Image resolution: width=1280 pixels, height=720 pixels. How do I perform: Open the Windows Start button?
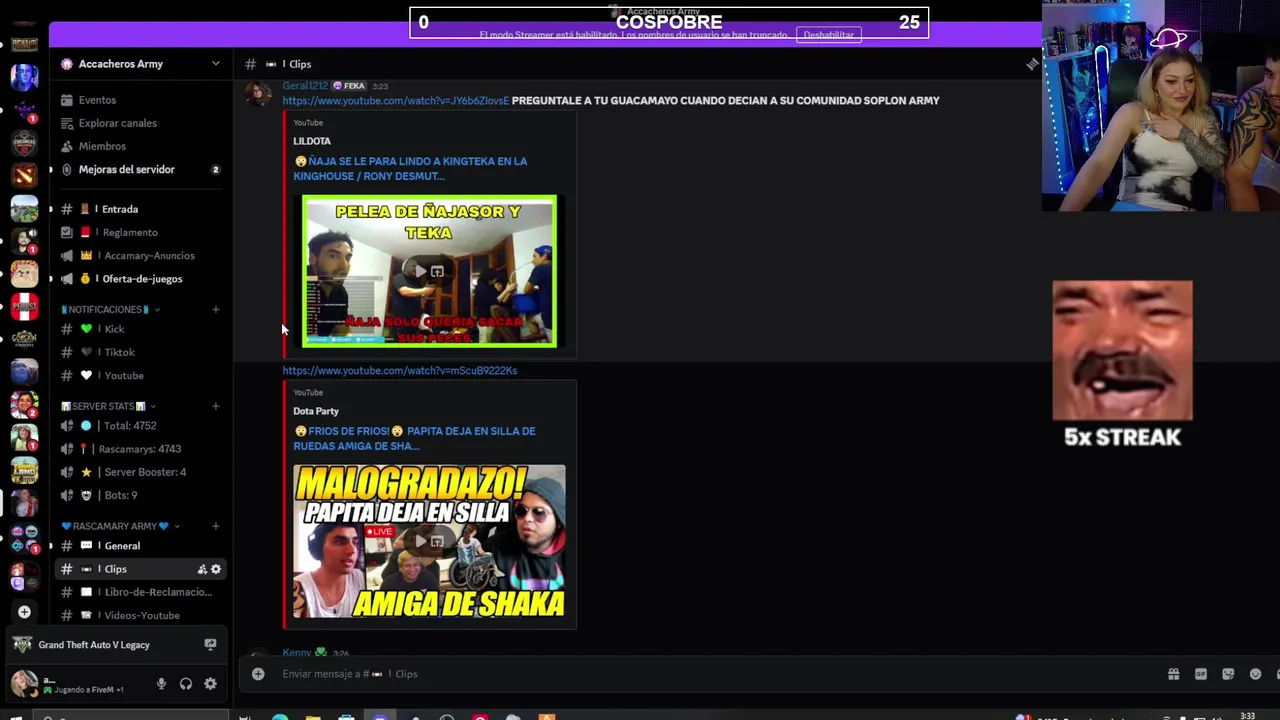coord(16,716)
